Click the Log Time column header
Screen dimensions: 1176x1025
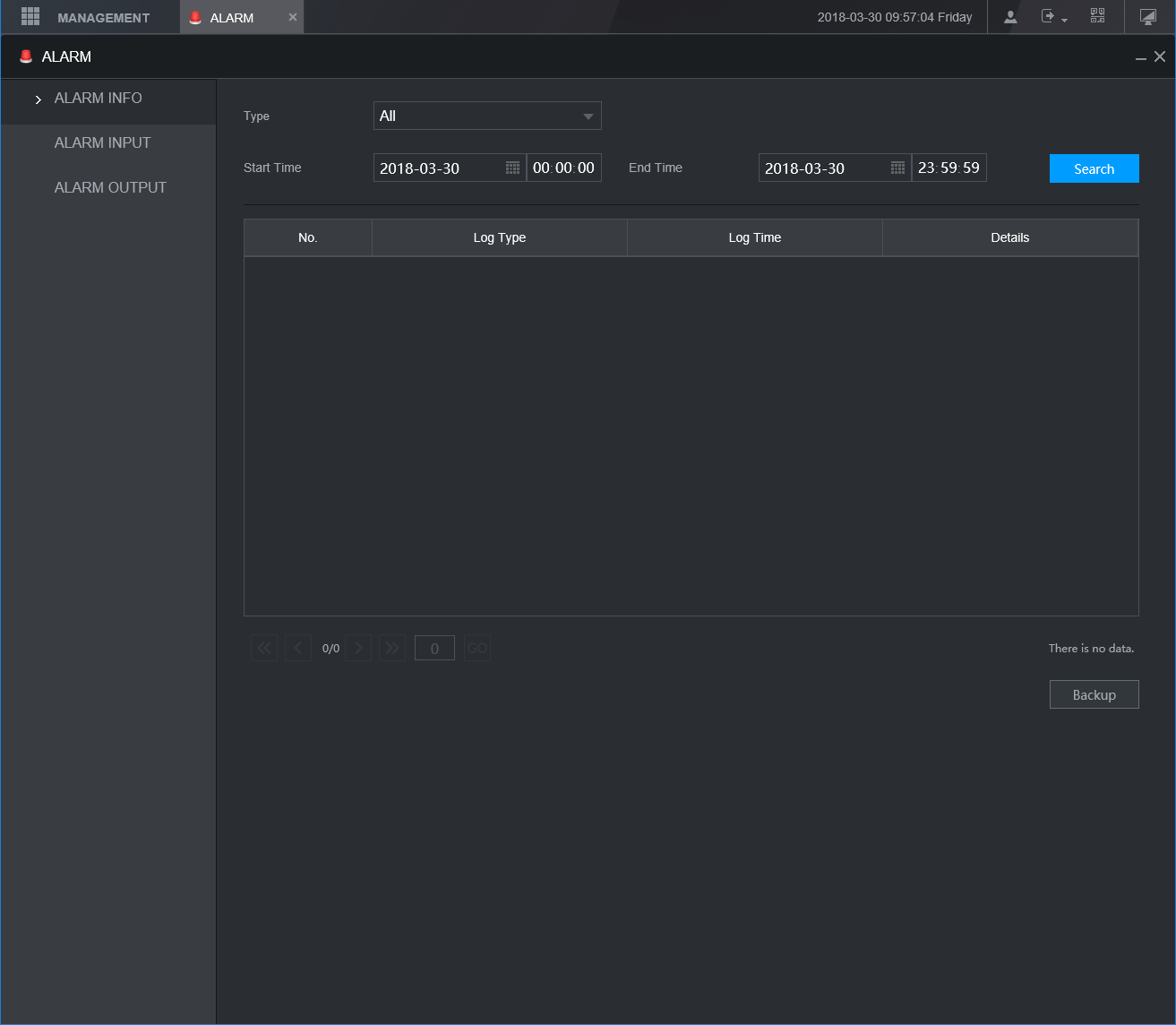(x=754, y=237)
